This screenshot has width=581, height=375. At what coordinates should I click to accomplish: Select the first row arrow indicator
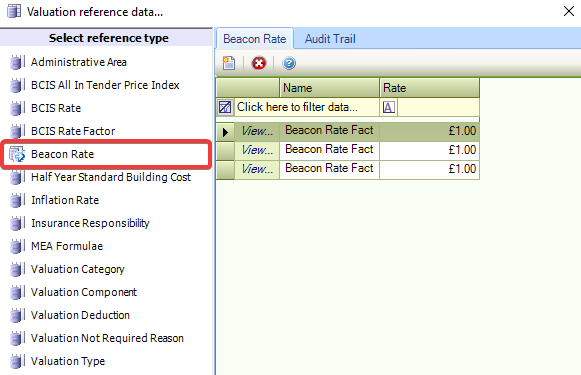click(225, 132)
